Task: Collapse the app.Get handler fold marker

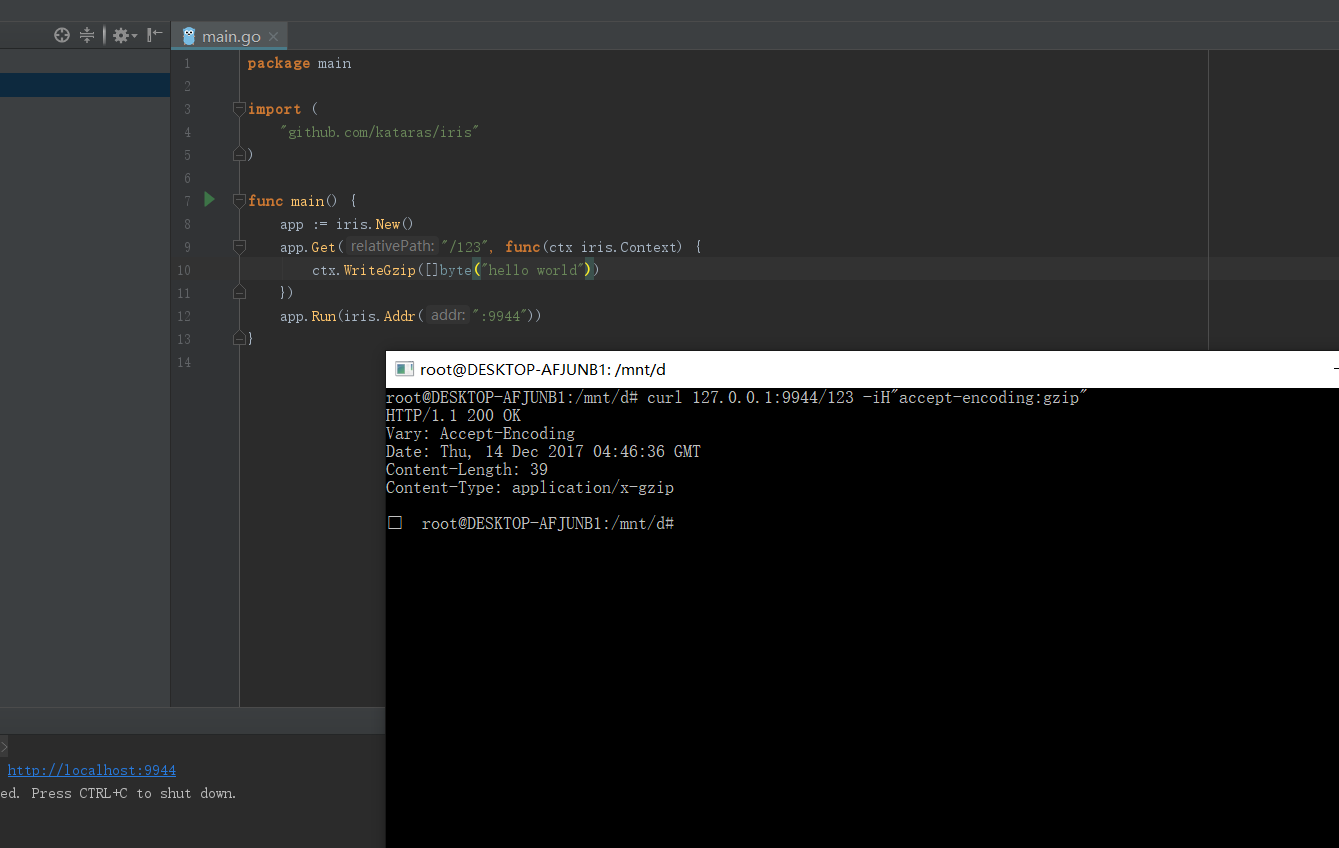Action: (238, 246)
